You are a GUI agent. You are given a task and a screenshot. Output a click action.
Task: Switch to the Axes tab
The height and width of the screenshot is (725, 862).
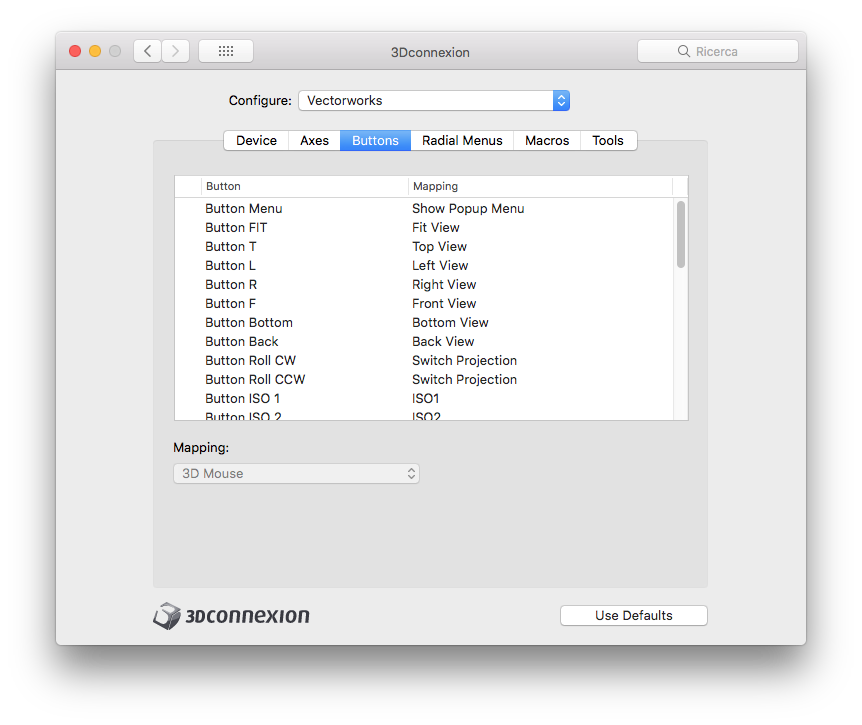click(314, 141)
